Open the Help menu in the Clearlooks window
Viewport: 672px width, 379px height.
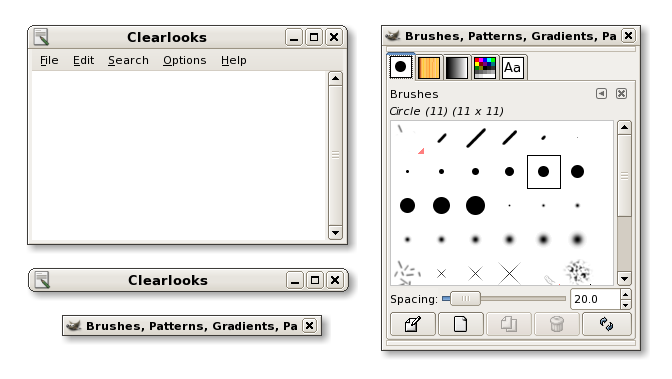pos(234,60)
